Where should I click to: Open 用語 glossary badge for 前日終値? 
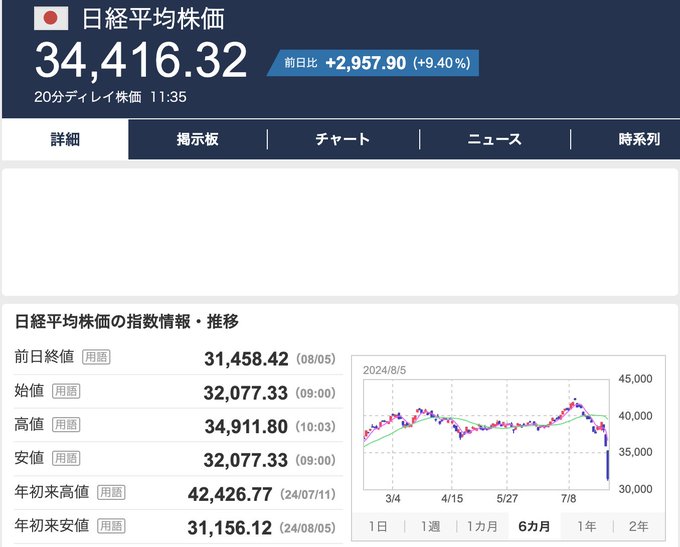[96, 357]
